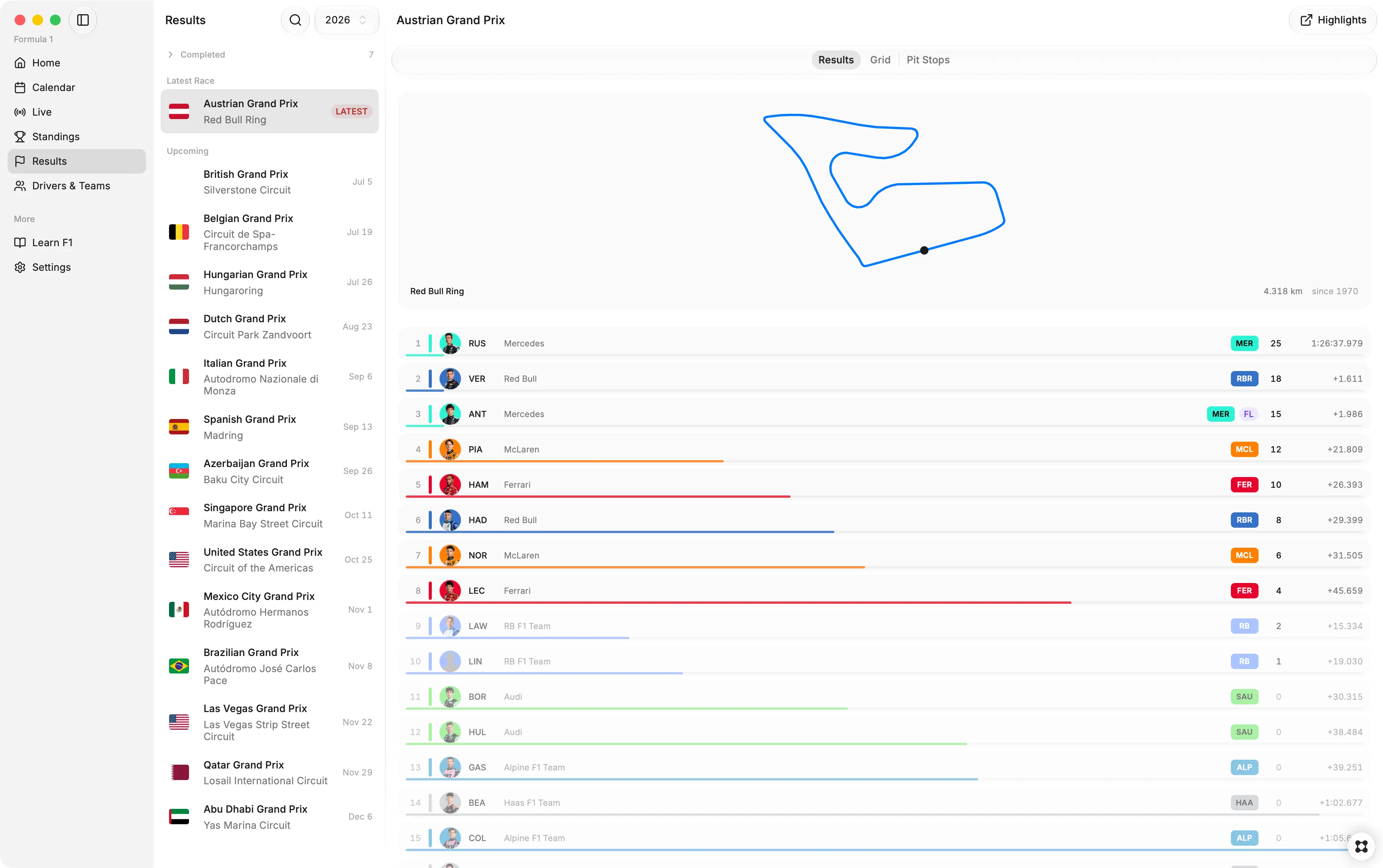Click the VER driver avatar
1383x868 pixels.
(x=450, y=379)
